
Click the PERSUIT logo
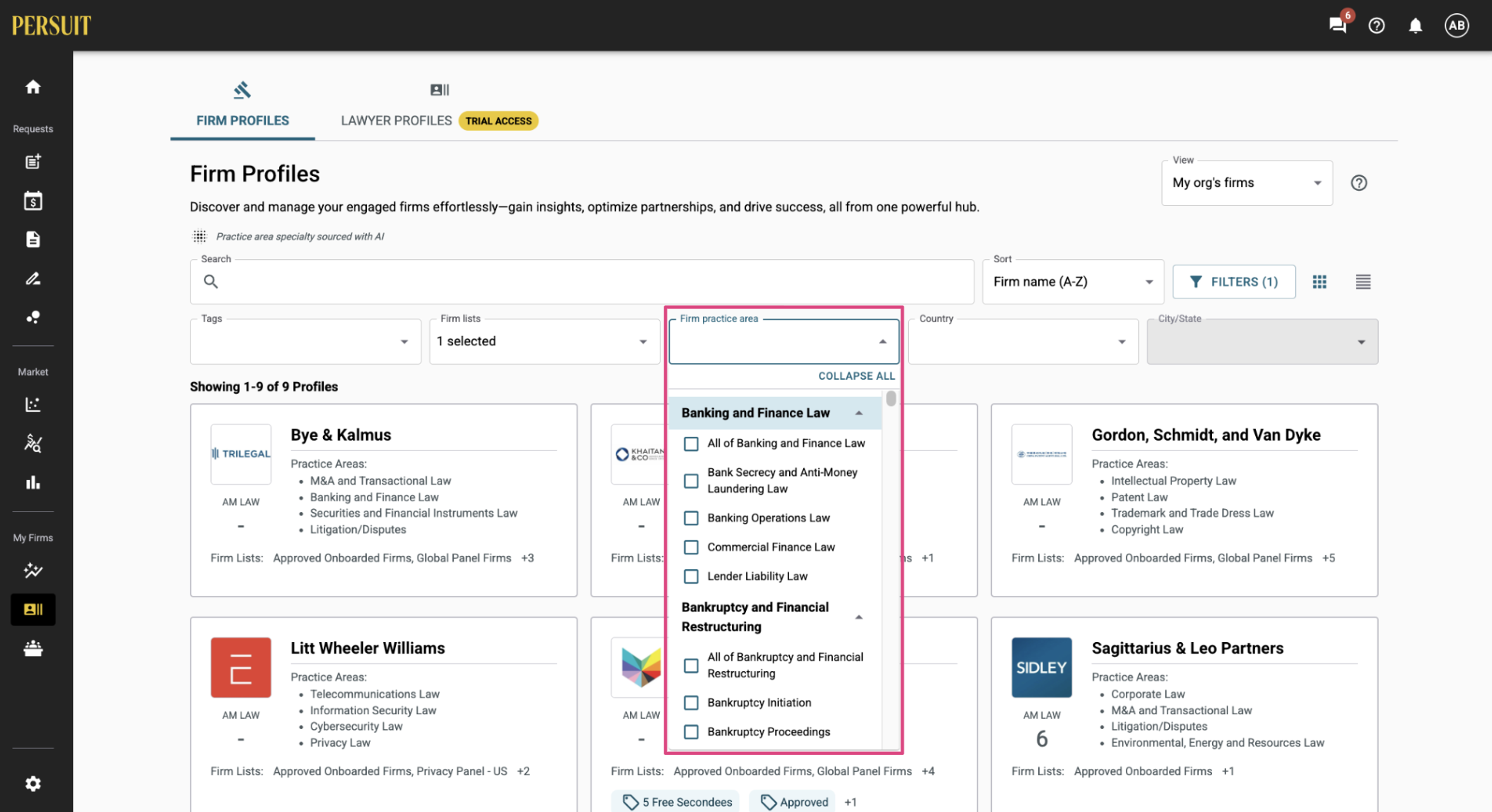tap(52, 25)
